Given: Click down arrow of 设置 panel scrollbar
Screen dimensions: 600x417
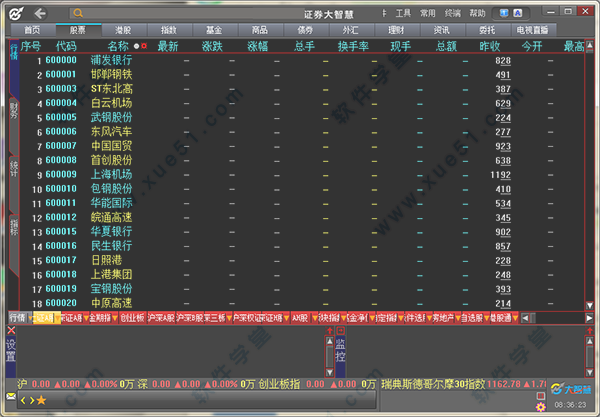Looking at the screenshot, I should (x=329, y=372).
